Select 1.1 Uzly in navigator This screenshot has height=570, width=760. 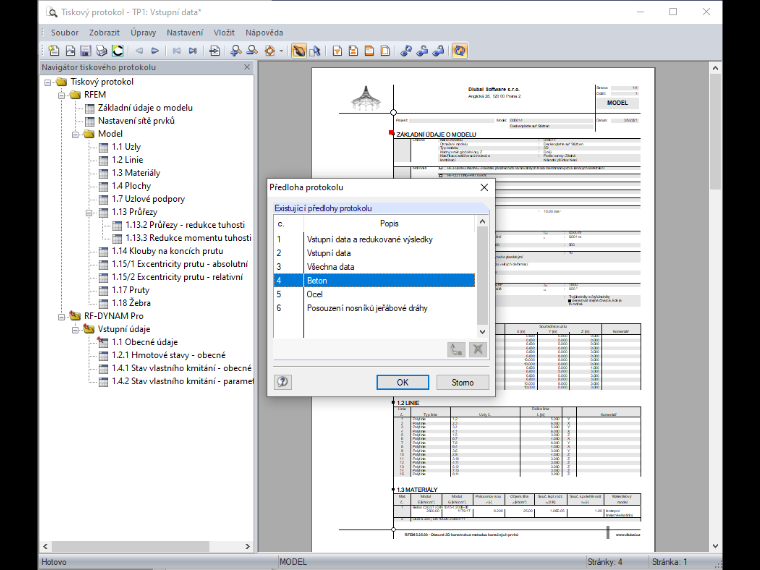click(x=126, y=146)
